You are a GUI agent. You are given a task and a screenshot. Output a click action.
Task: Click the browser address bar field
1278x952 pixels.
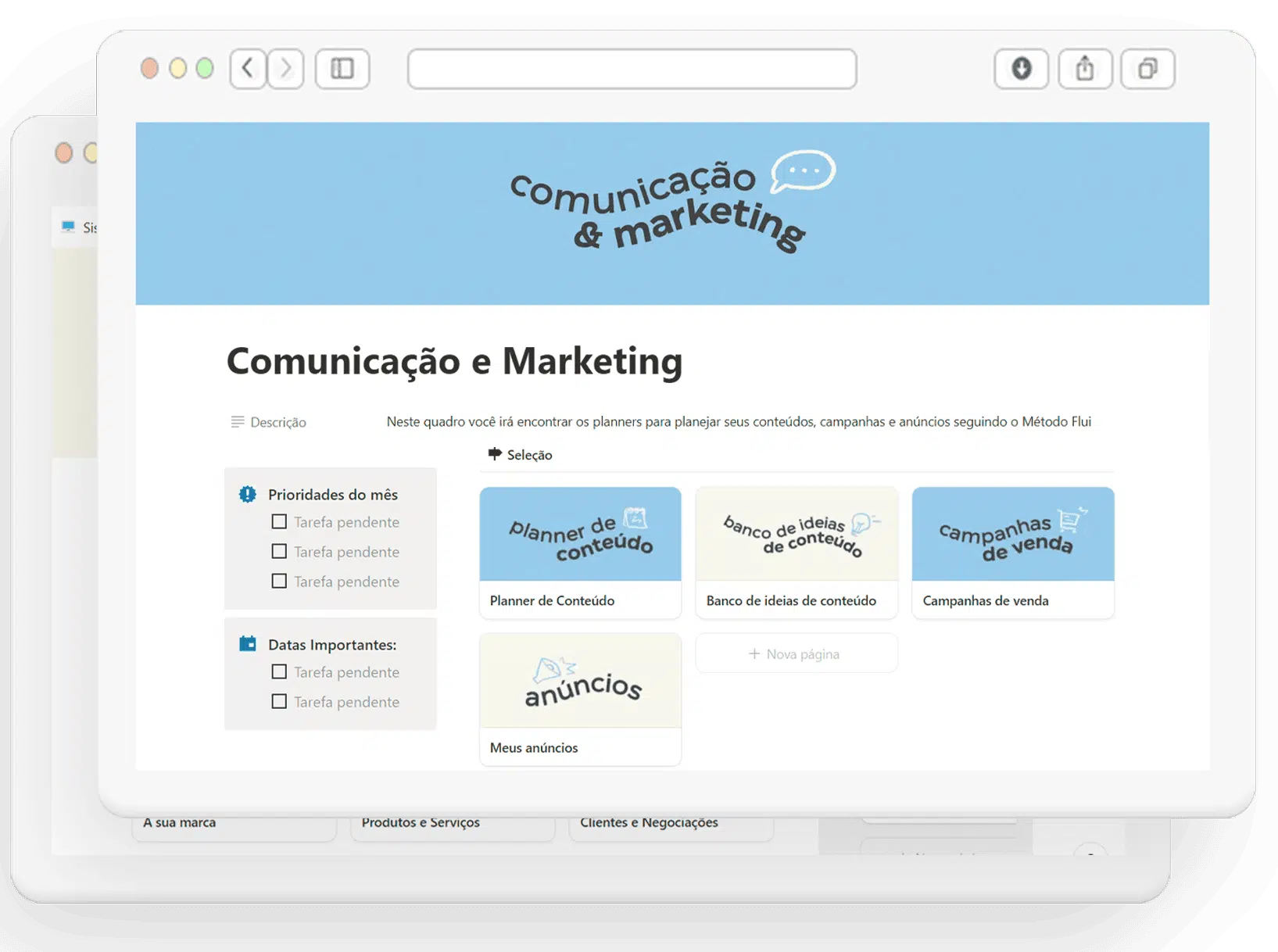(x=632, y=69)
